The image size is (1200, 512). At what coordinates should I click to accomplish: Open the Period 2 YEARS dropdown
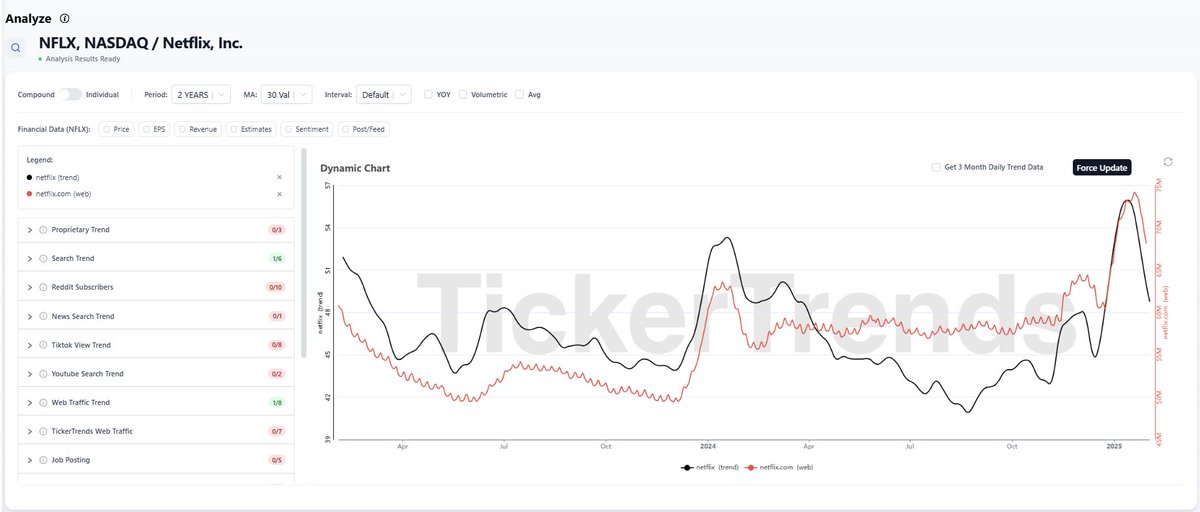click(x=201, y=95)
